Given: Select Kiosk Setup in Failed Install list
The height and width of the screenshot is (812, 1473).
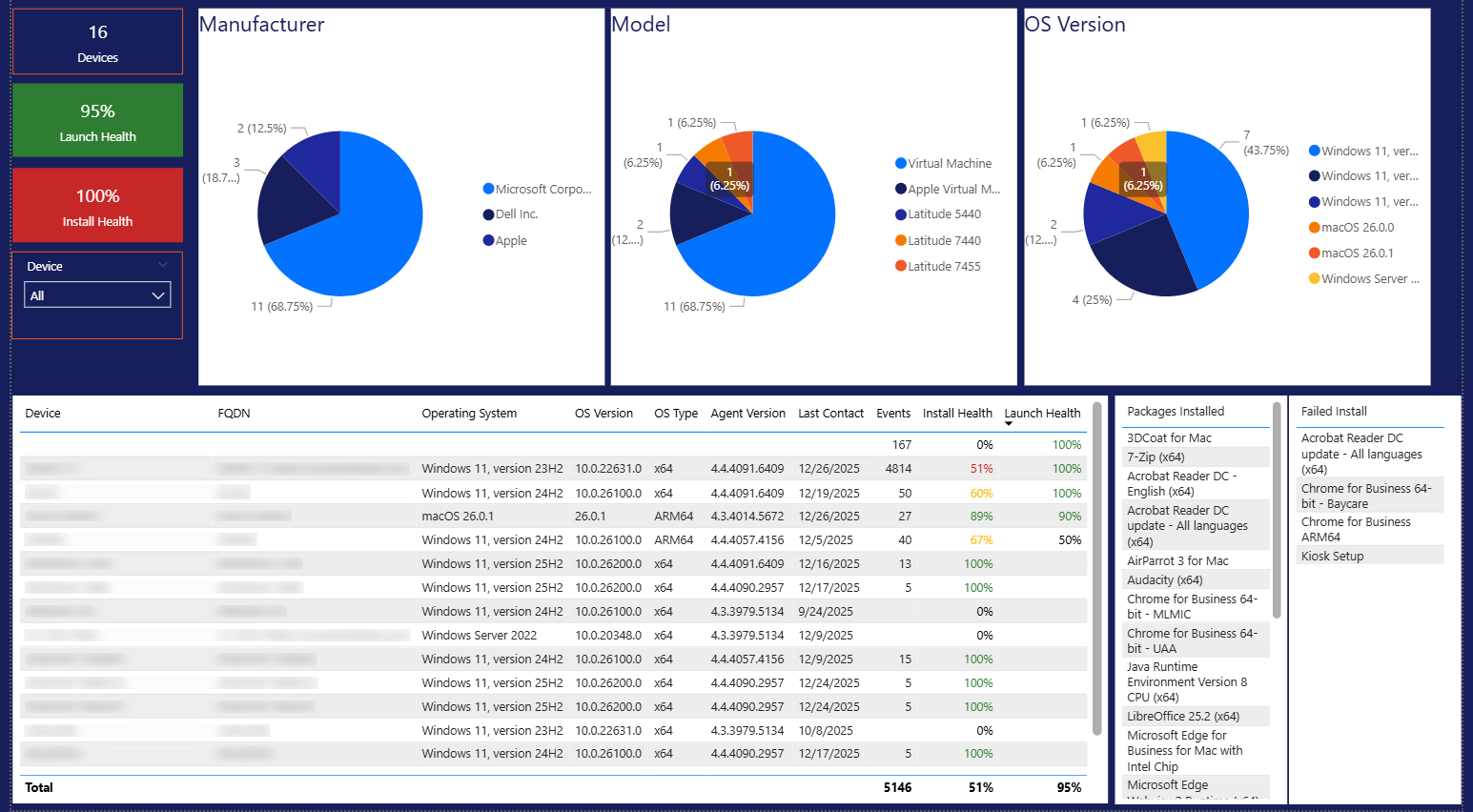Looking at the screenshot, I should coord(1333,557).
